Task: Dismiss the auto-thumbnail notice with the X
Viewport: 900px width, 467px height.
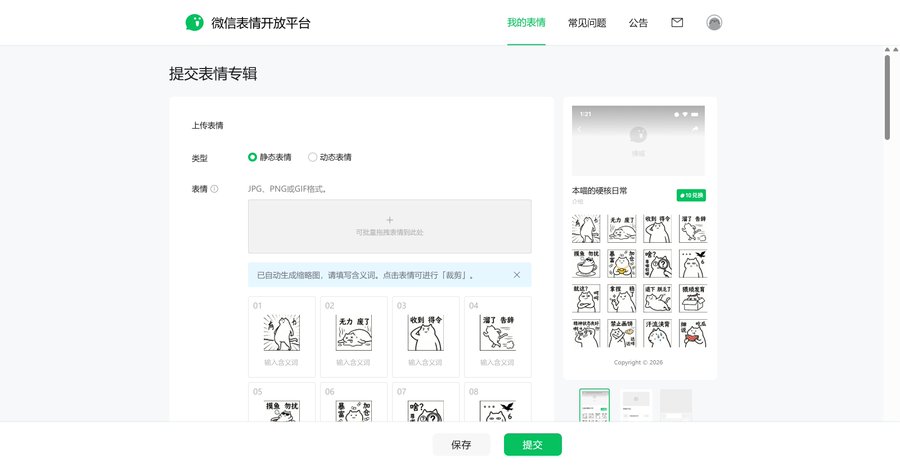Action: (517, 275)
